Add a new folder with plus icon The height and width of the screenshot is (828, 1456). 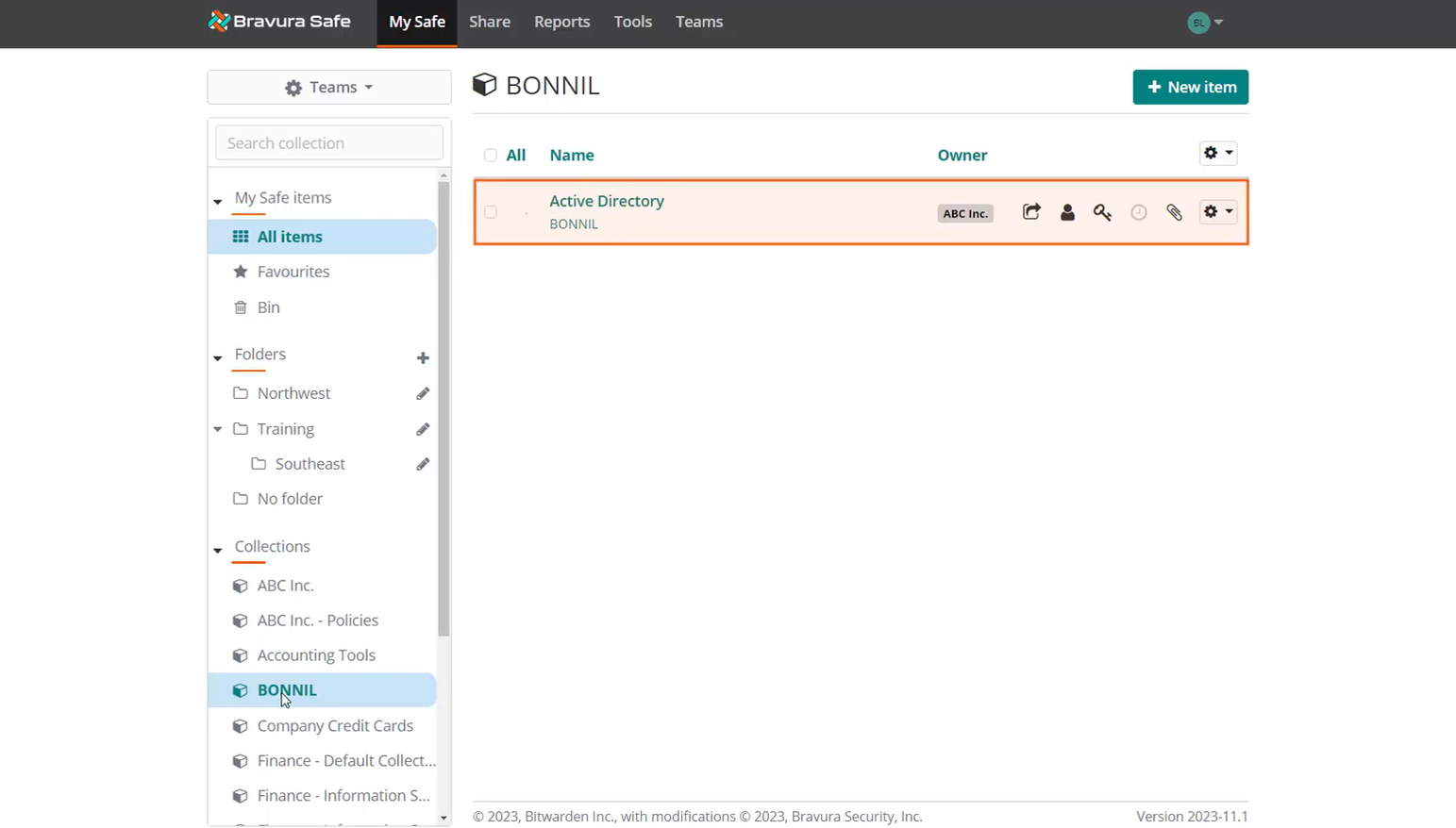click(x=423, y=357)
